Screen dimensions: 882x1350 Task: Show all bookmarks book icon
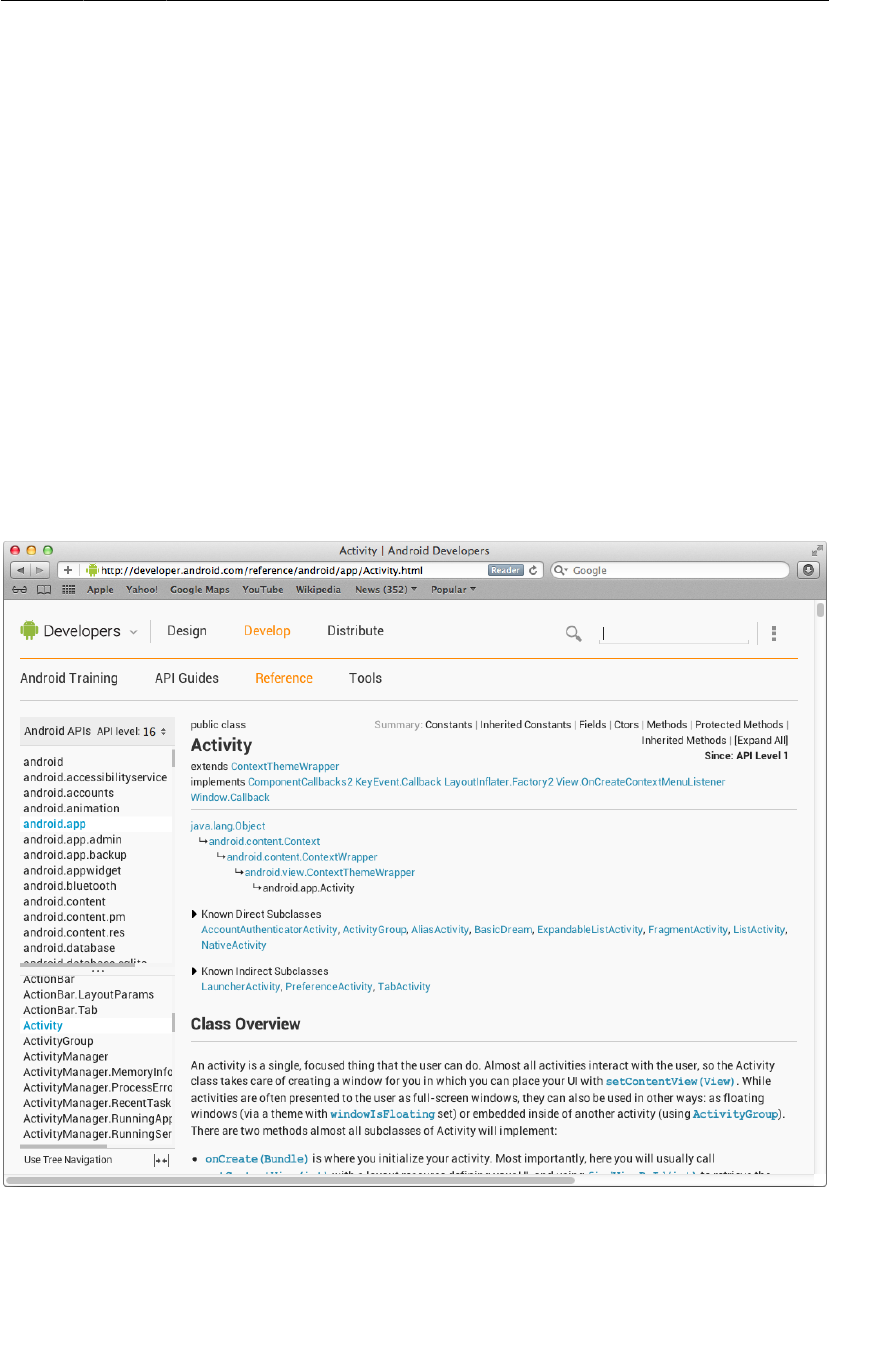coord(44,590)
